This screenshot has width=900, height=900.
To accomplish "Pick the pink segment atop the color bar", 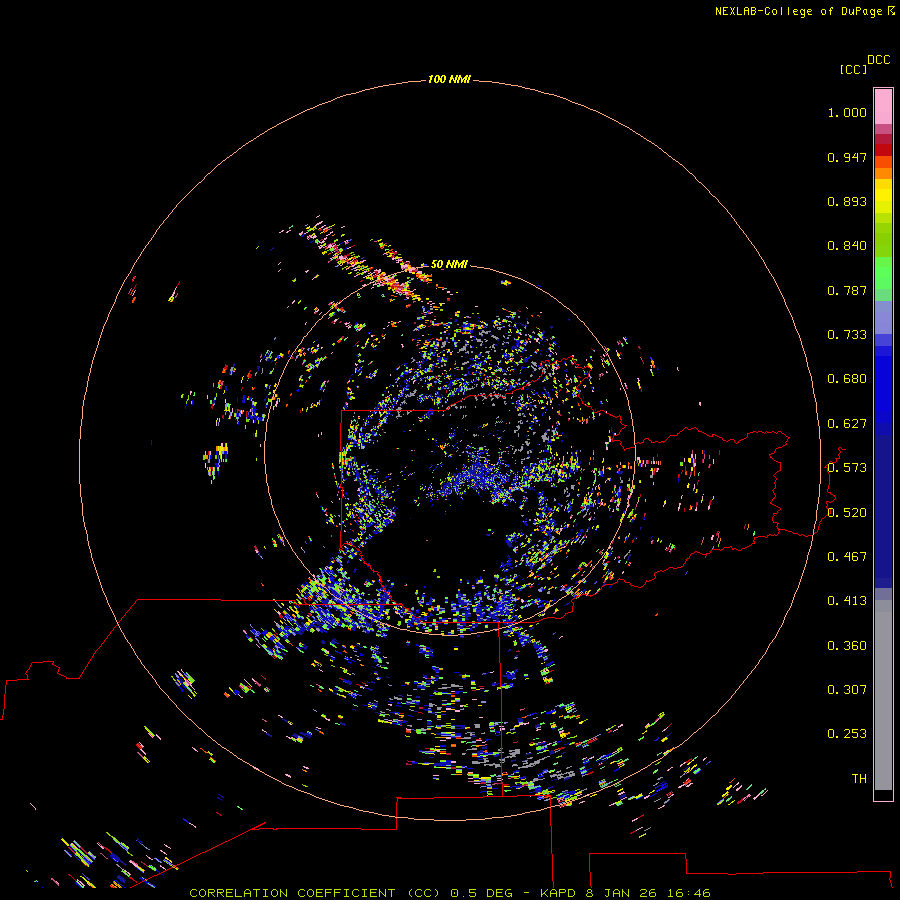I will (x=883, y=107).
